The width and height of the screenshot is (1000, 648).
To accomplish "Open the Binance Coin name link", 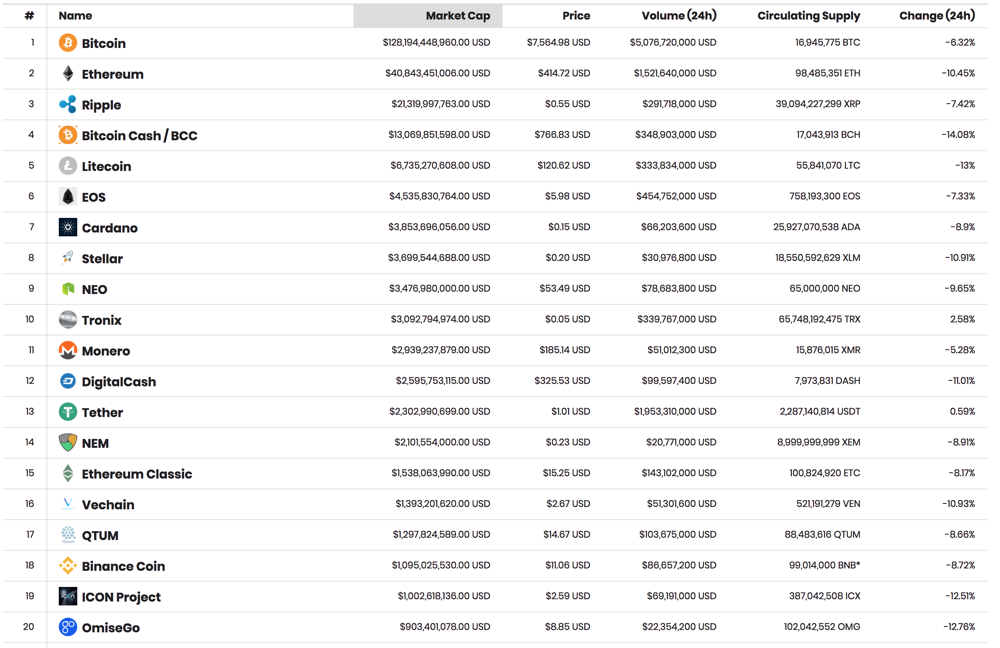I will click(x=123, y=566).
